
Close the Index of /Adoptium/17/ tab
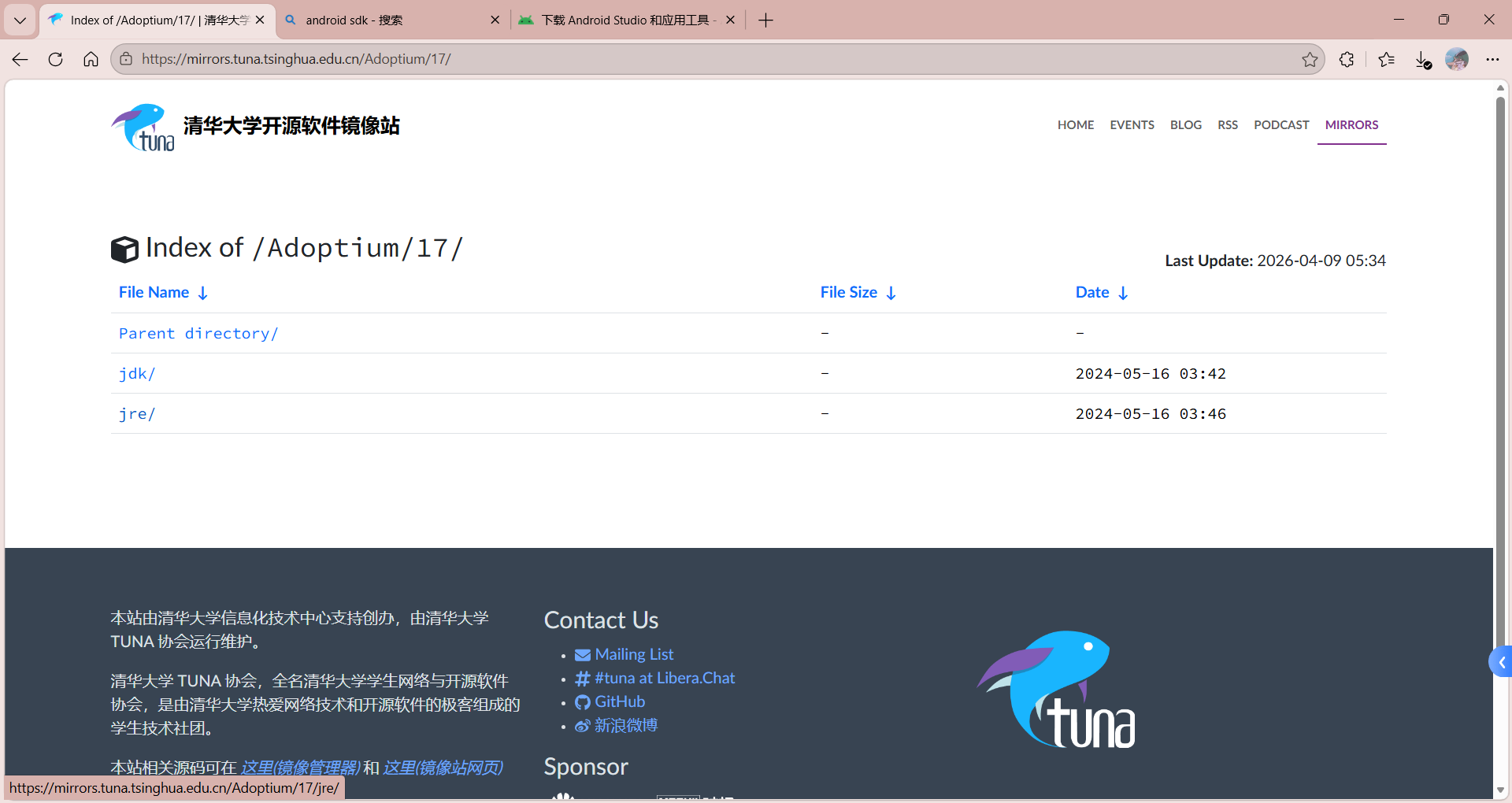[x=260, y=20]
